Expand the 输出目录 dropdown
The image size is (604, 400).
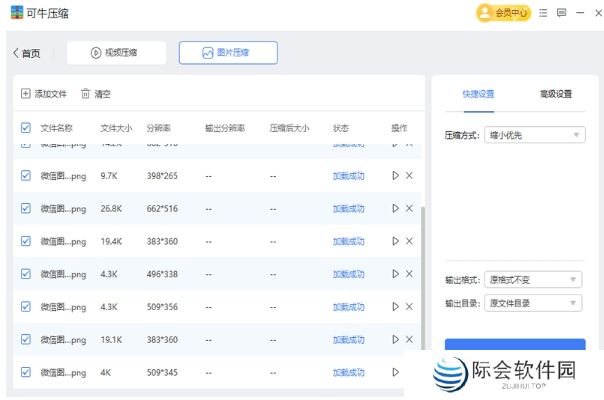[533, 303]
